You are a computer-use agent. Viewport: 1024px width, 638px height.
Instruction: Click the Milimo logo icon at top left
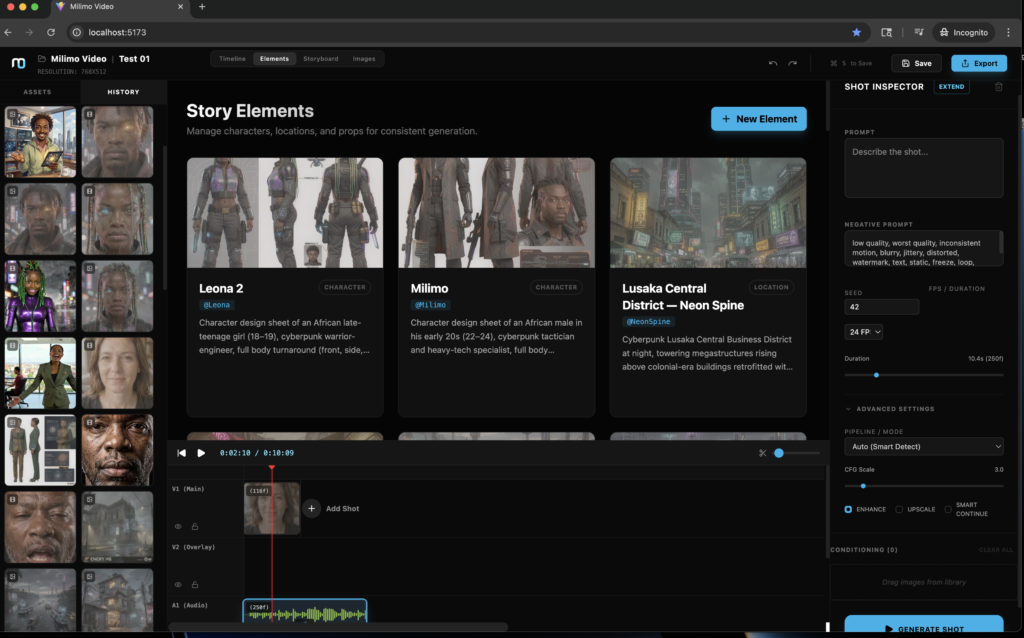[18, 63]
